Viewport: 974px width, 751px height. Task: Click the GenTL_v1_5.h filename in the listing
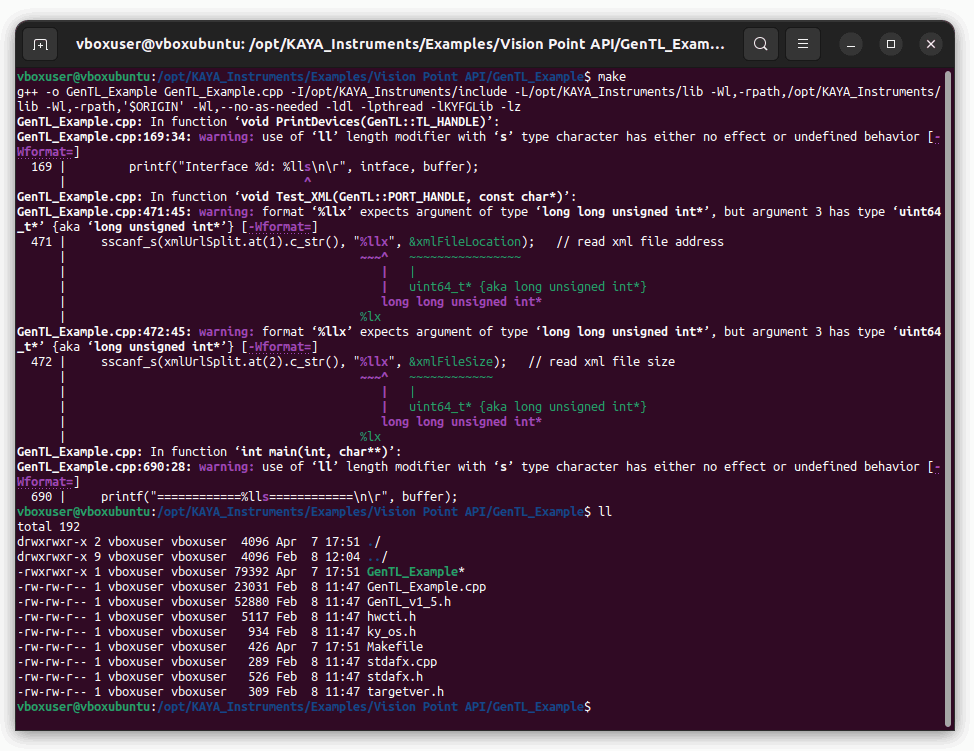(407, 601)
